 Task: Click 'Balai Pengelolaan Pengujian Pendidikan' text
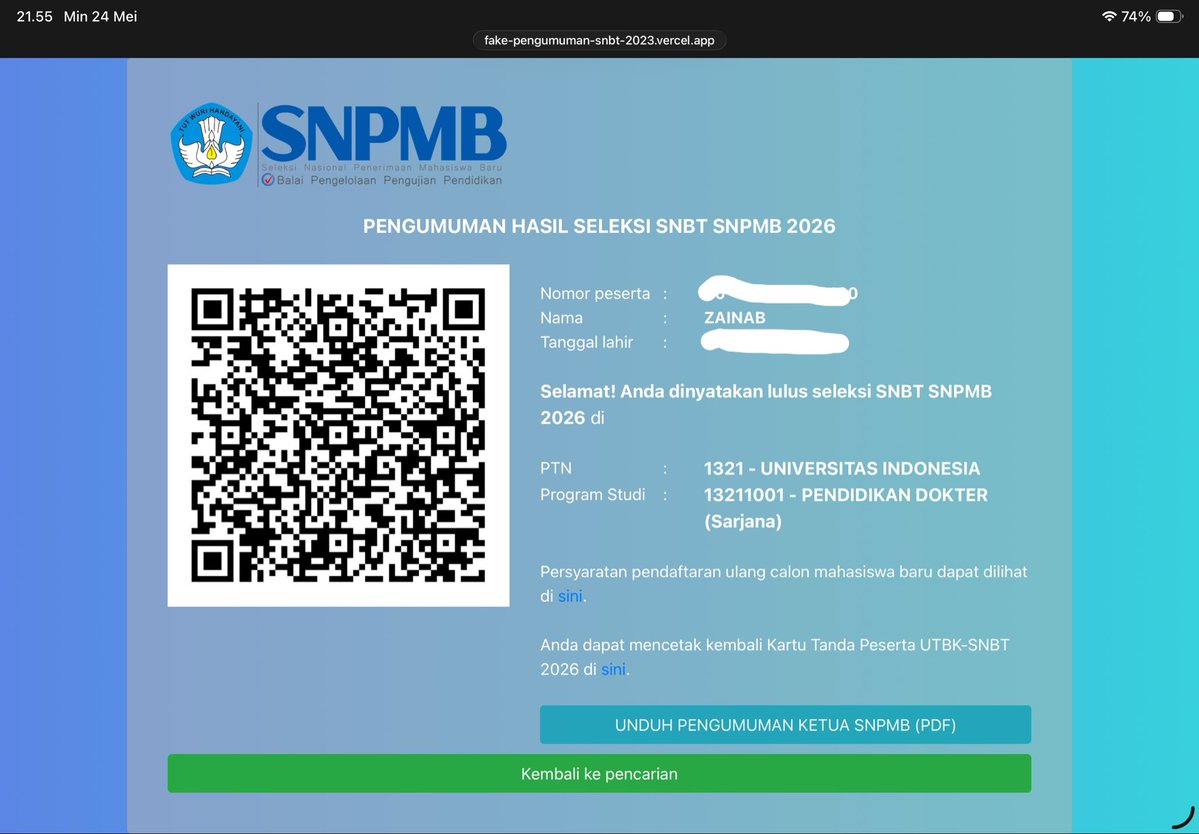point(389,180)
